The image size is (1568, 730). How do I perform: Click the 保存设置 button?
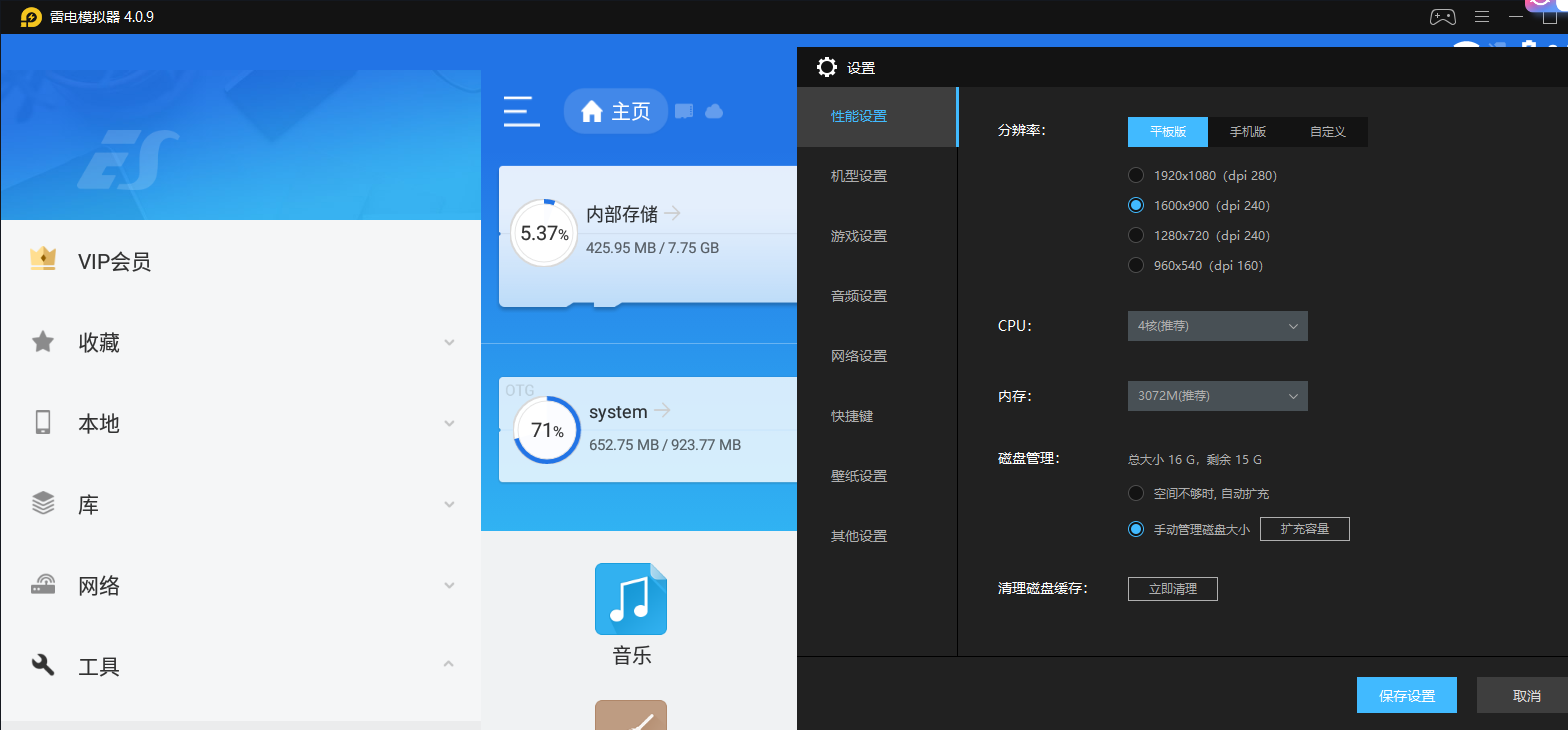coord(1406,696)
